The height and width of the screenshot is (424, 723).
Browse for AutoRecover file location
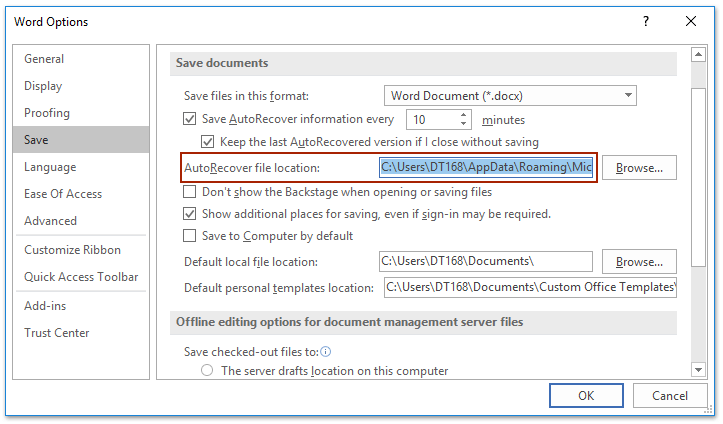coord(639,168)
